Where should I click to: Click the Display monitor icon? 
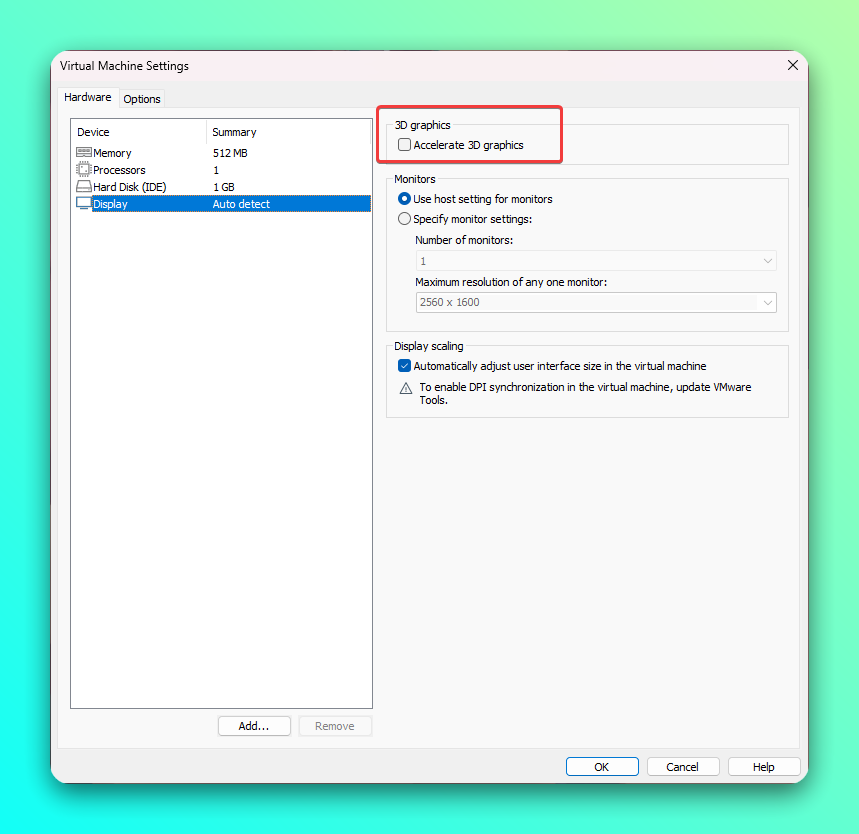84,203
